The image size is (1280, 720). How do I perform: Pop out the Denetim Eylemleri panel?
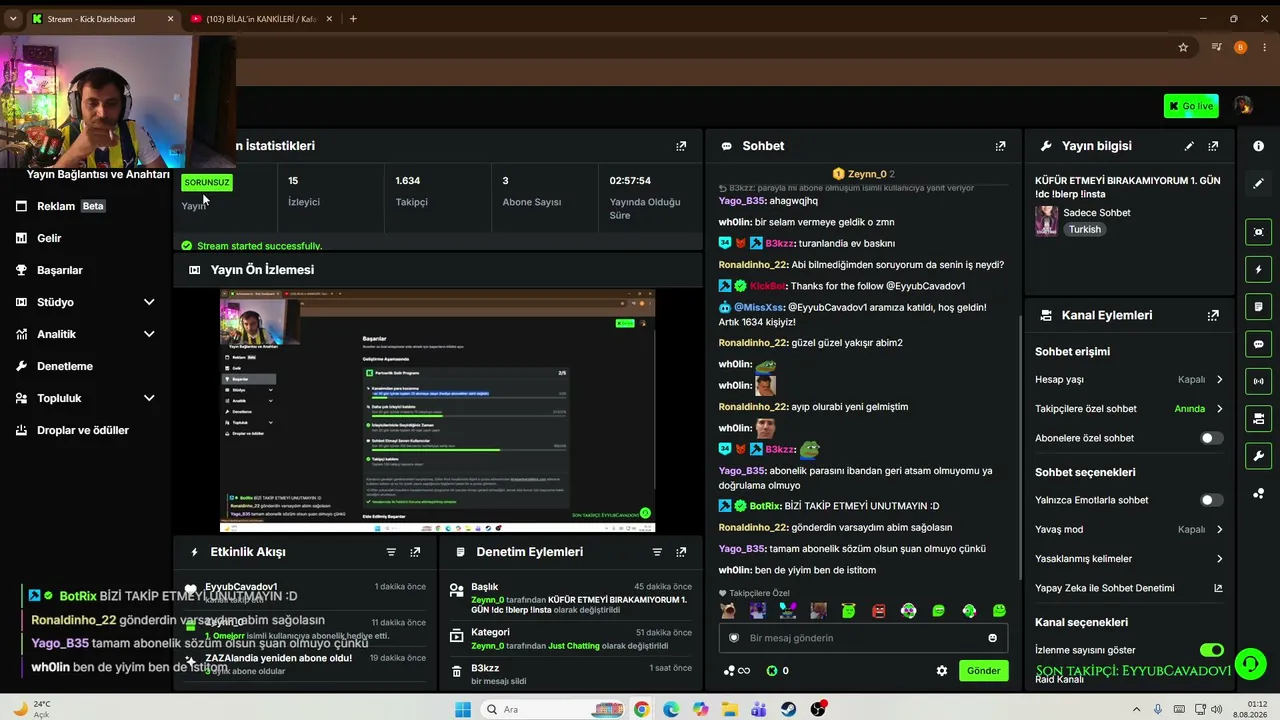tap(681, 552)
